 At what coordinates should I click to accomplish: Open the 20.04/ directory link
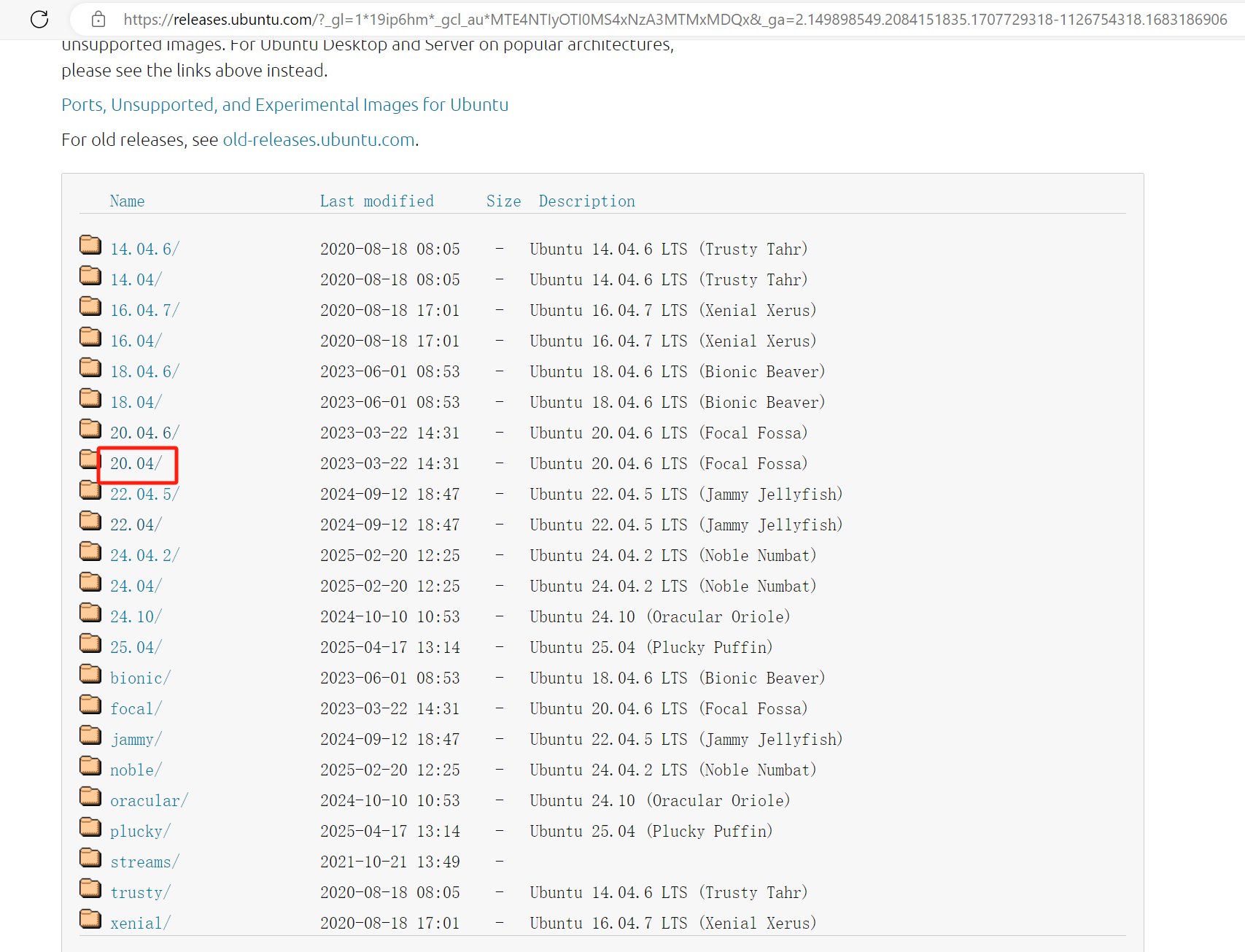pos(136,464)
